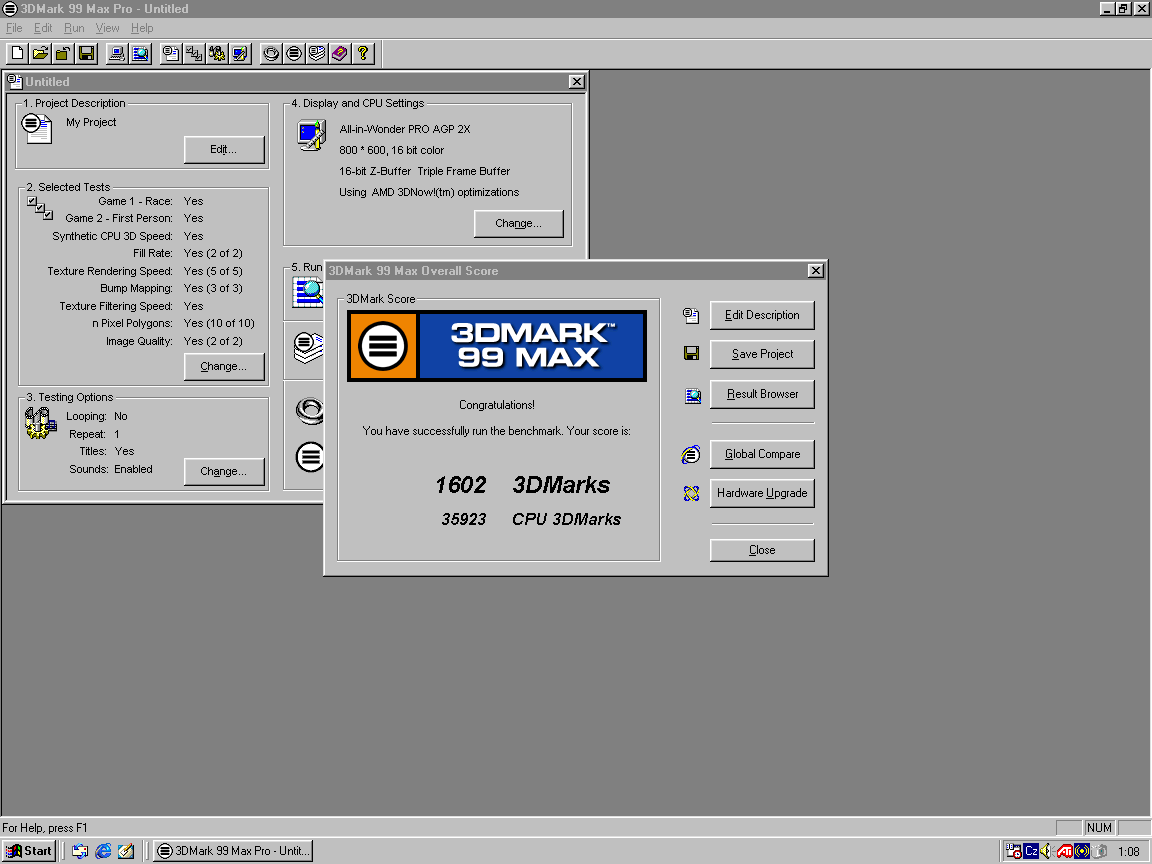
Task: Click the Hardware Upgrade button
Action: (x=762, y=493)
